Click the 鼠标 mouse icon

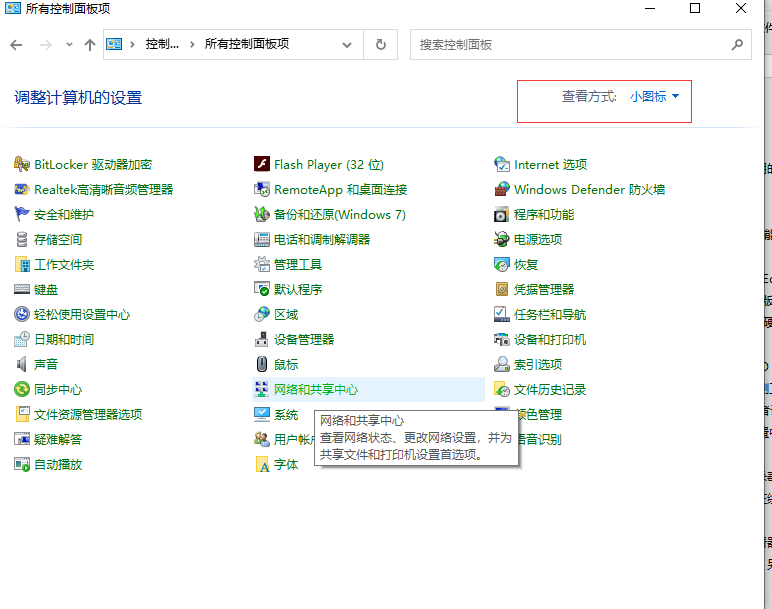262,365
